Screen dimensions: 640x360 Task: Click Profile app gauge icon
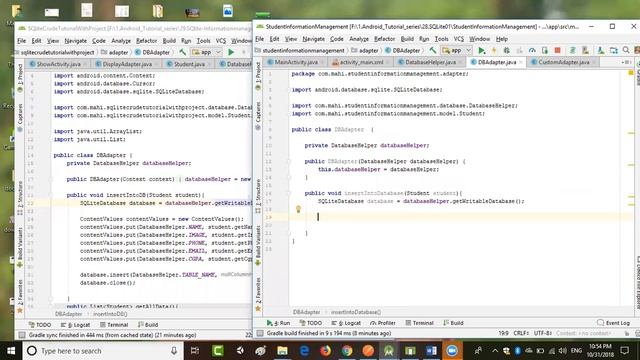click(x=532, y=50)
